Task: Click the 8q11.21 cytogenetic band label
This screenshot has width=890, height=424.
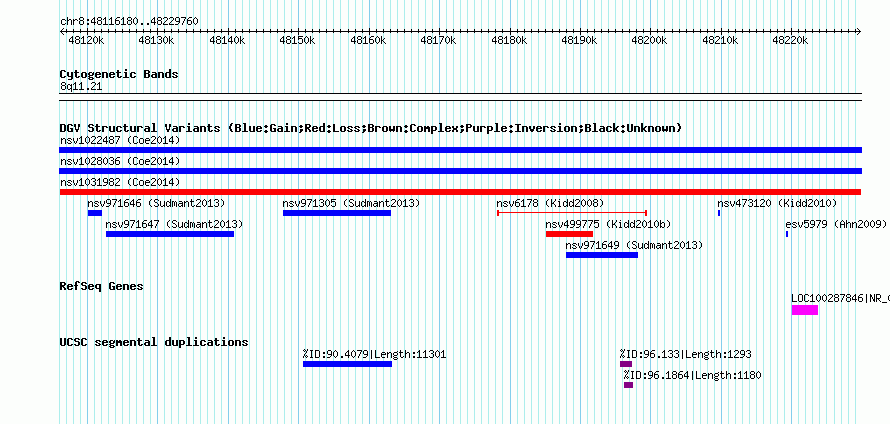Action: [81, 87]
